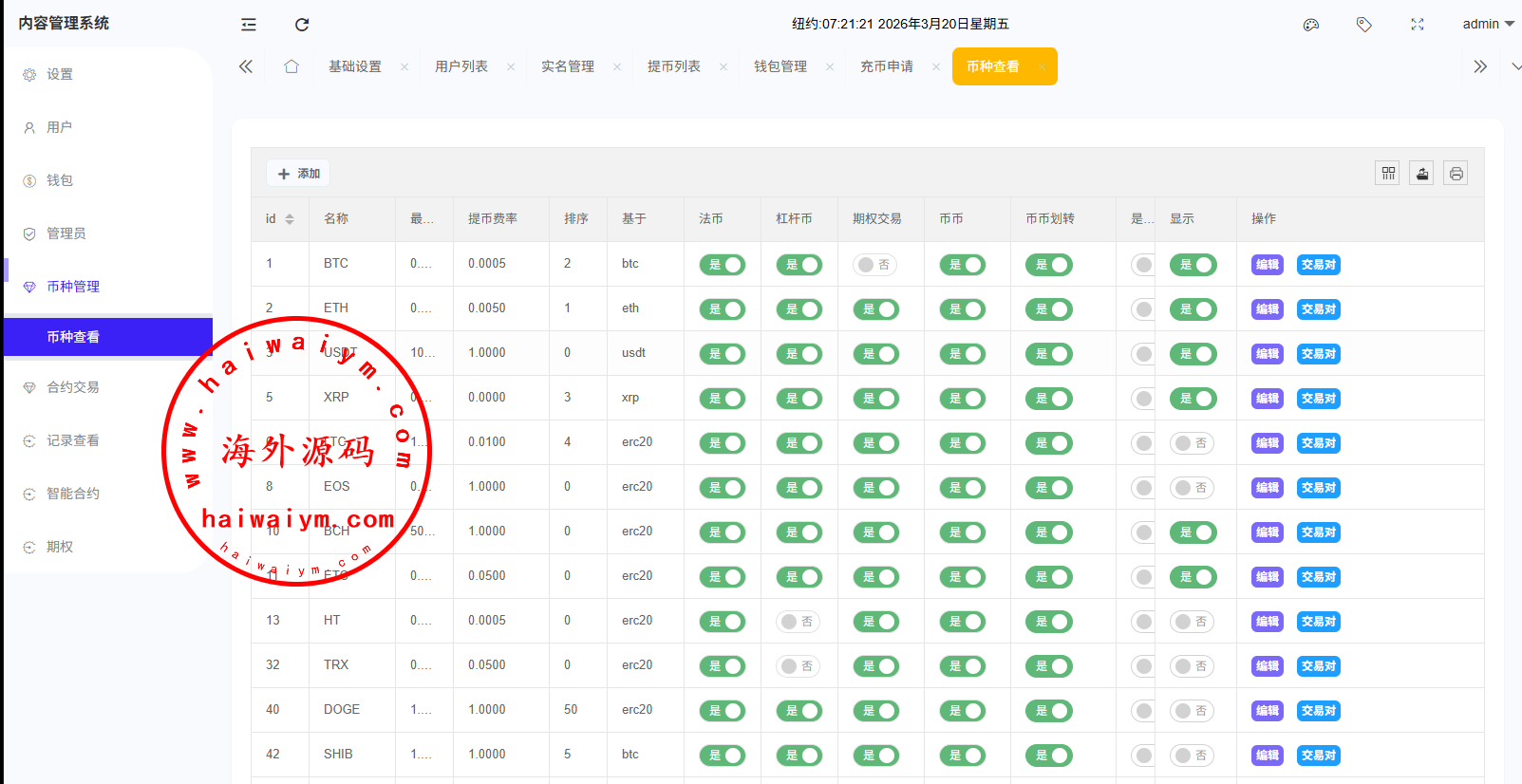Viewport: 1522px width, 784px height.
Task: Click the refresh page icon
Action: click(x=302, y=25)
